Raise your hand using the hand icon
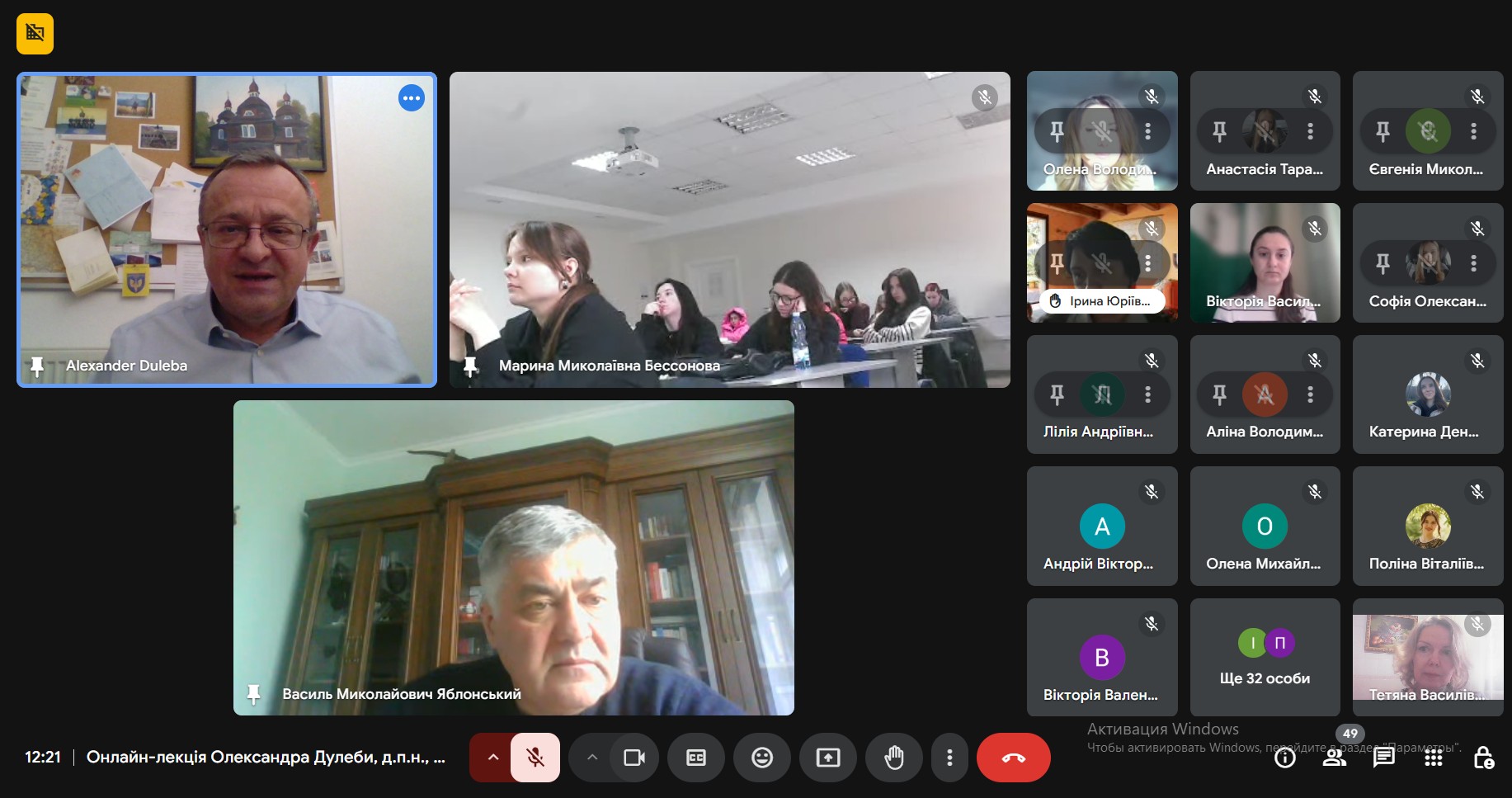The height and width of the screenshot is (798, 1512). click(894, 758)
